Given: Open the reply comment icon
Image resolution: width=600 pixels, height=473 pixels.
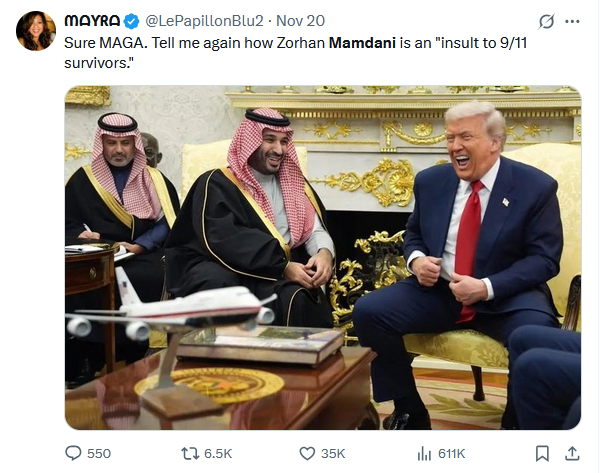Looking at the screenshot, I should [73, 453].
